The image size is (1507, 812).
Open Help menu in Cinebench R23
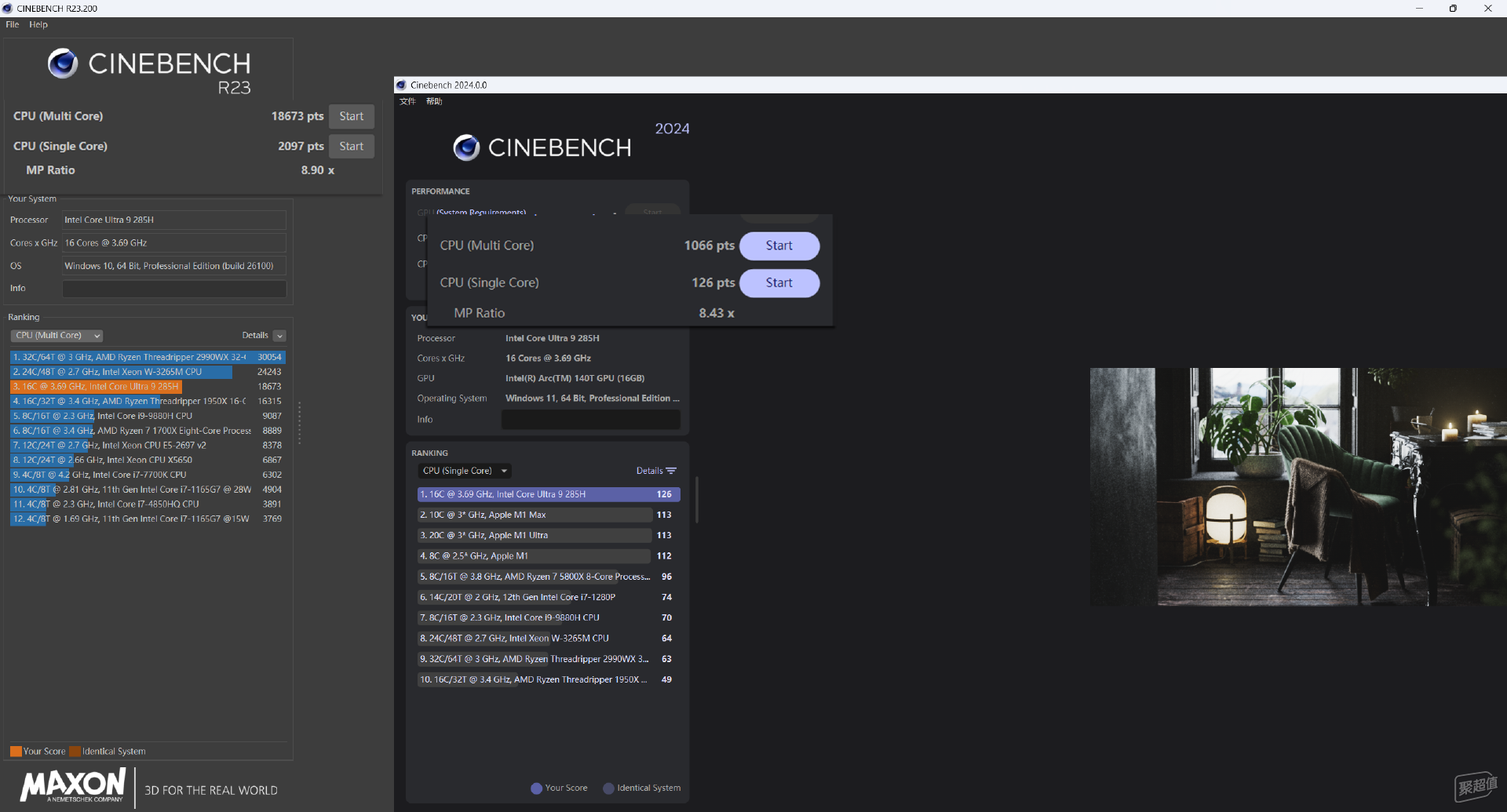pos(38,24)
